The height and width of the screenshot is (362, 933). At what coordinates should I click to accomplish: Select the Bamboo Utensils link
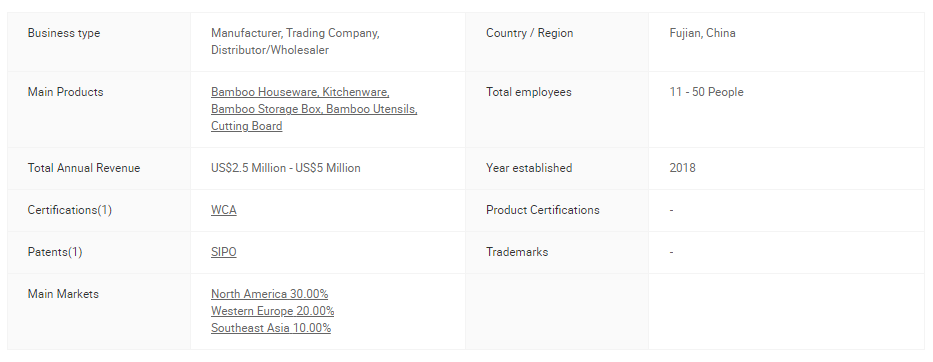[x=372, y=109]
